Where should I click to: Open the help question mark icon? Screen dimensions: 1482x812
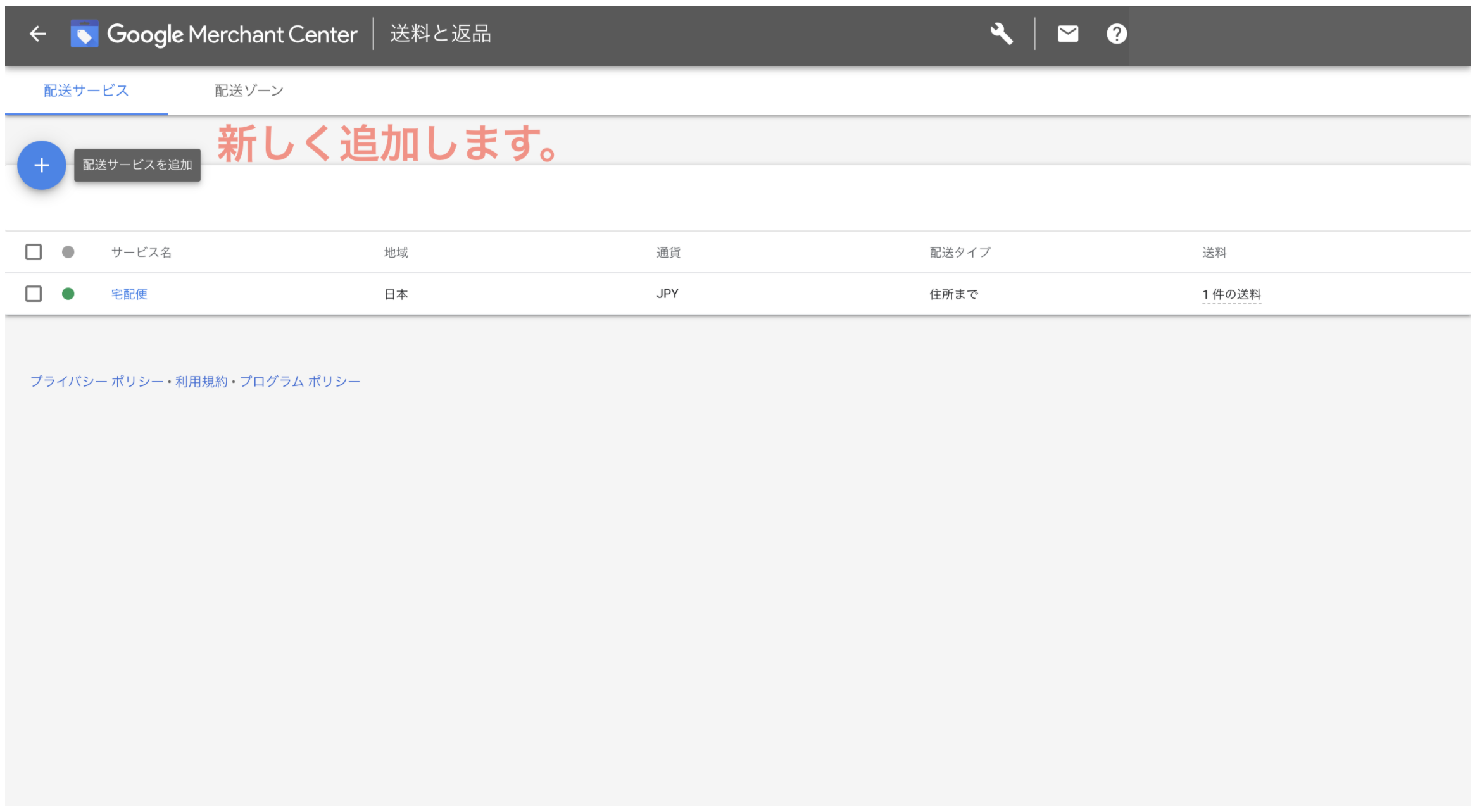pyautogui.click(x=1117, y=33)
